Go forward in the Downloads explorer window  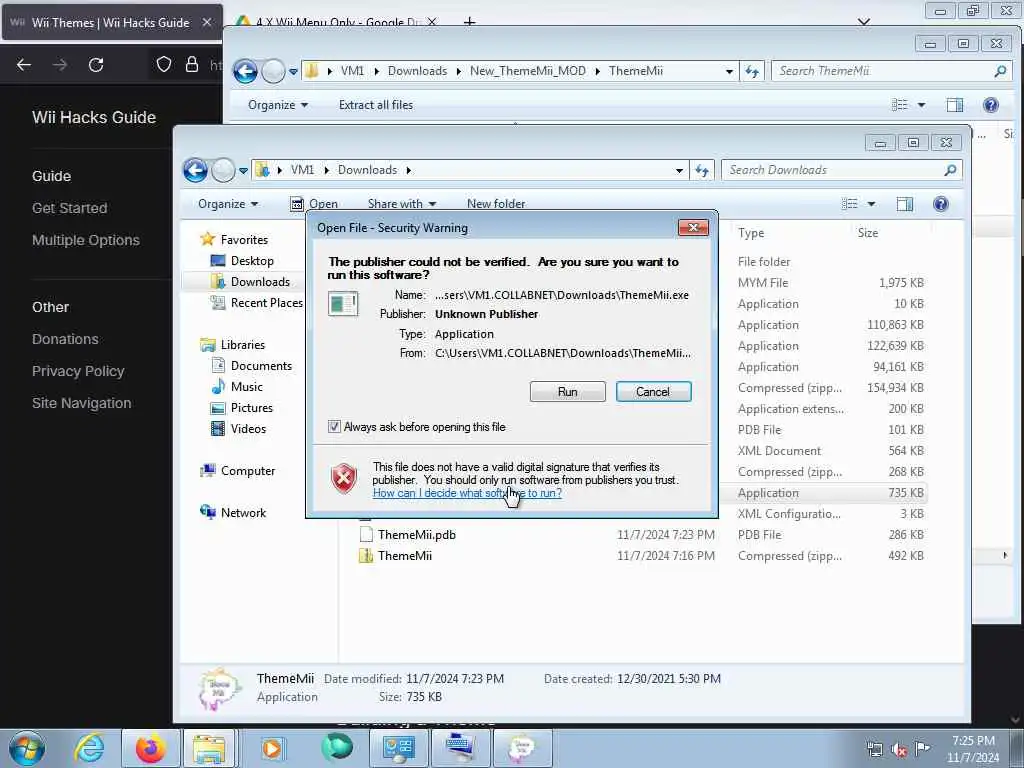pos(223,170)
